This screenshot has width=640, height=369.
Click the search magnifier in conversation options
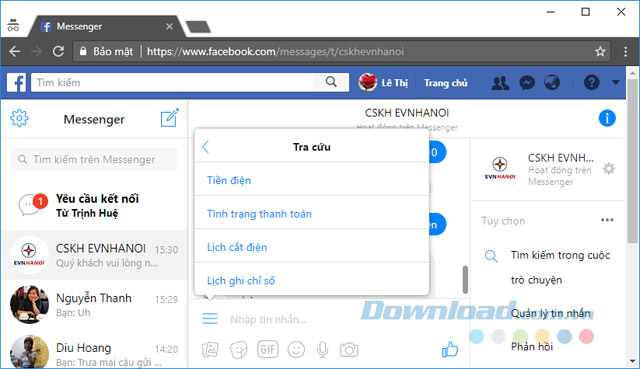491,256
